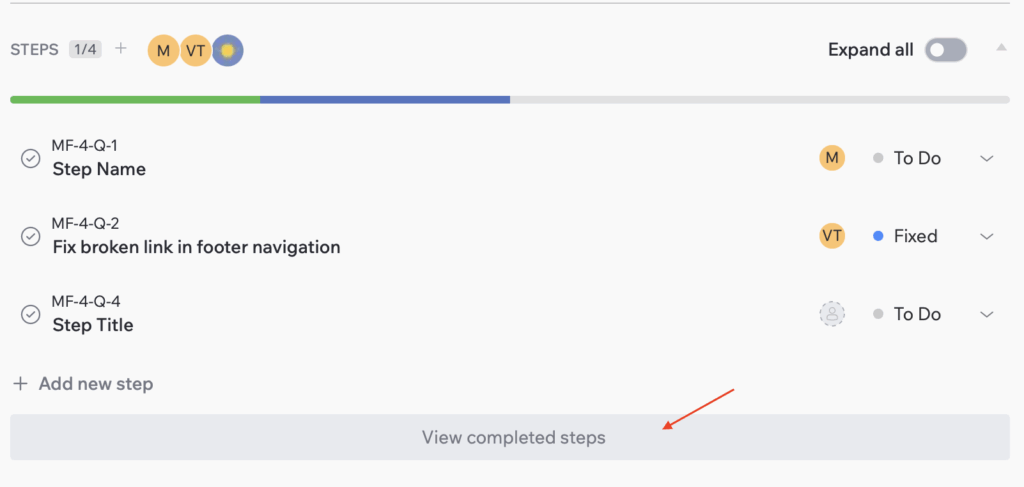Mark step MF-4-Q-4 complete via circle check
This screenshot has height=487, width=1024.
coord(31,314)
